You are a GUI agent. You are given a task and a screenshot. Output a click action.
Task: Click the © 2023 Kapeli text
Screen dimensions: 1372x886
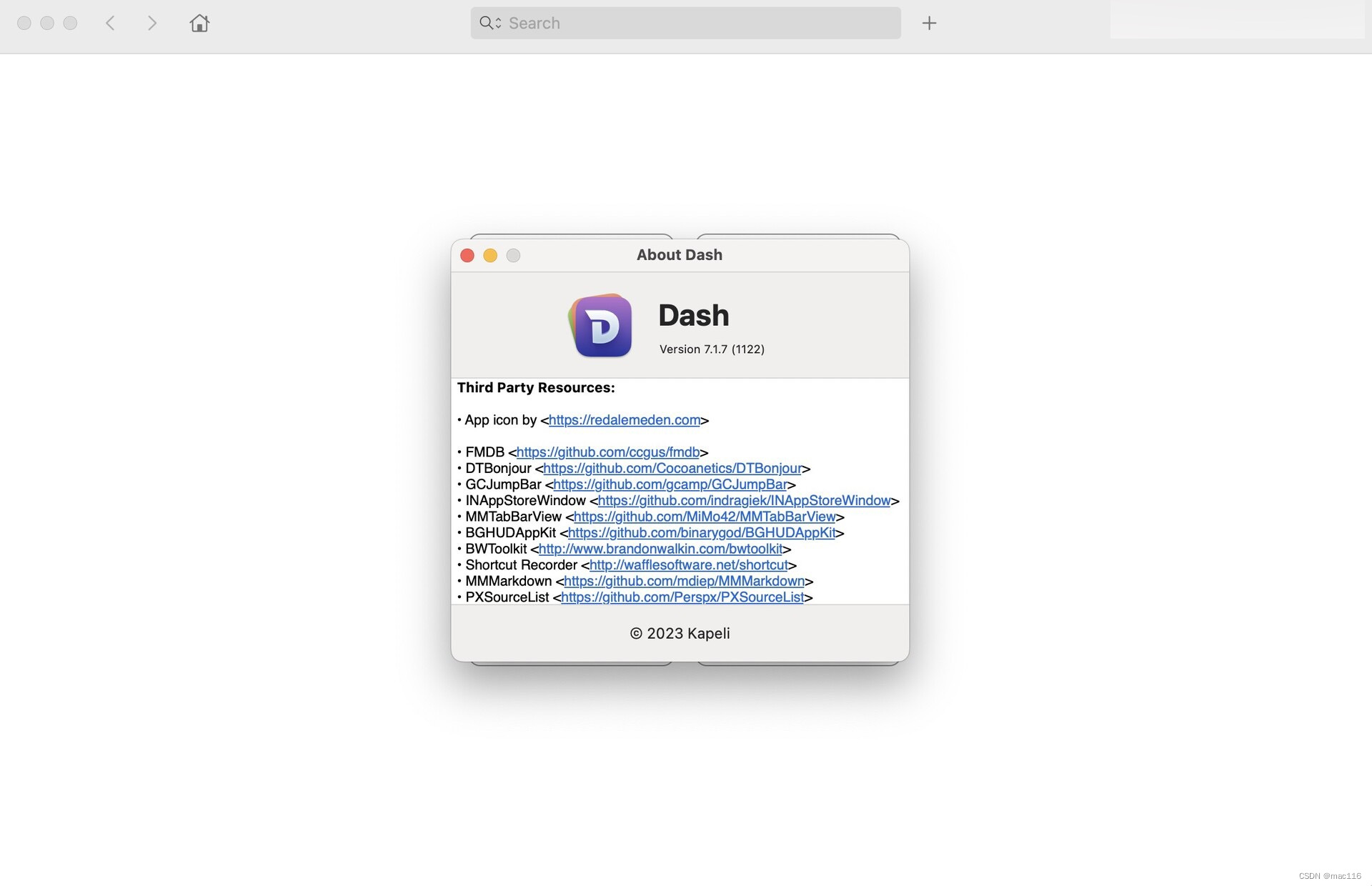(680, 634)
